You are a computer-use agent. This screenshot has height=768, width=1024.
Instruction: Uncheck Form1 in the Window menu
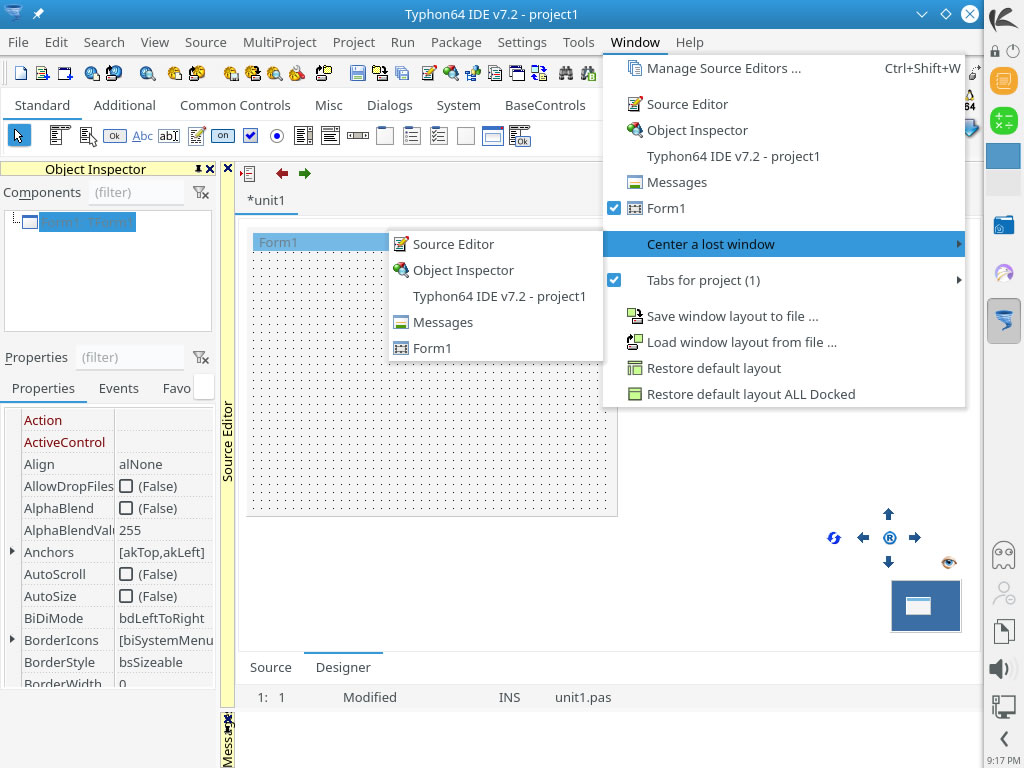tap(614, 208)
